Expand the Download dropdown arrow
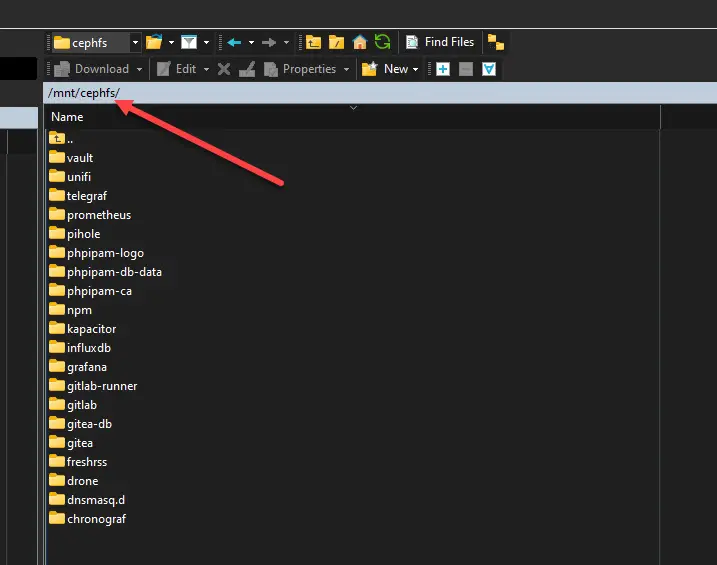 click(139, 69)
